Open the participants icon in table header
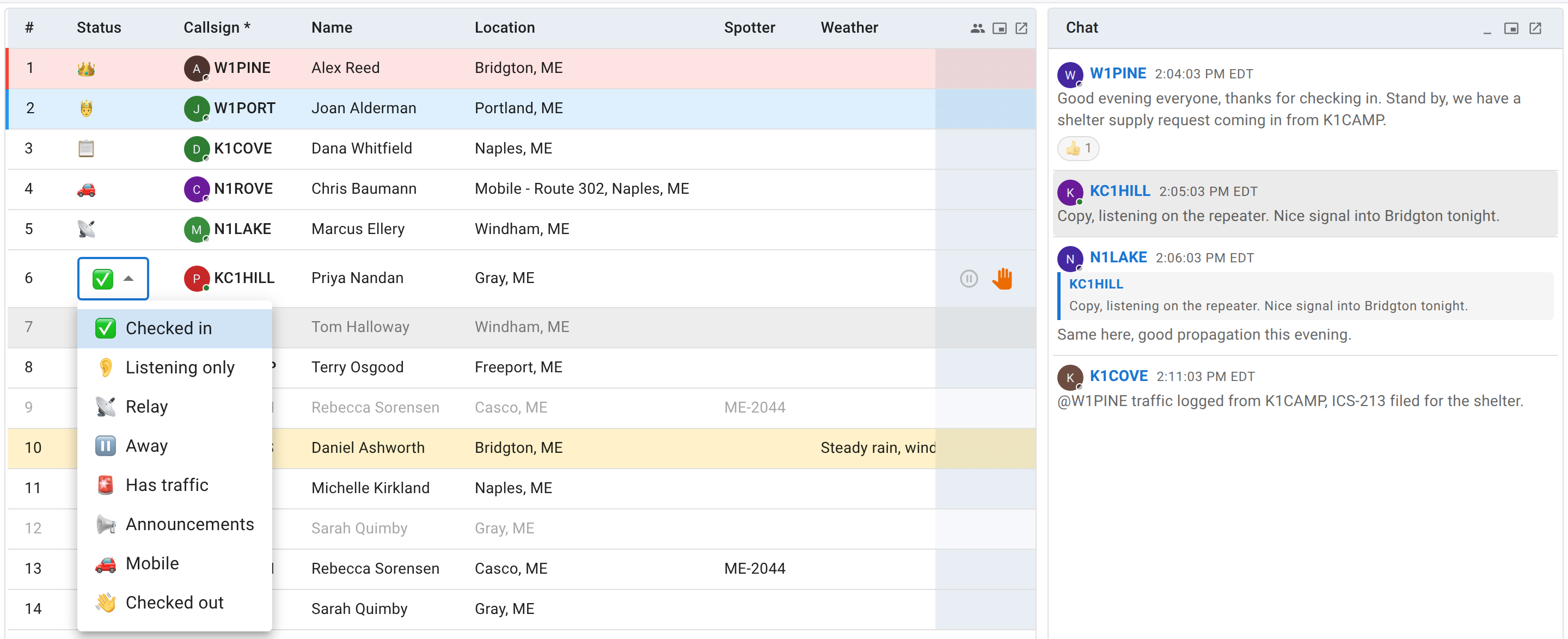The image size is (1568, 639). click(x=977, y=28)
